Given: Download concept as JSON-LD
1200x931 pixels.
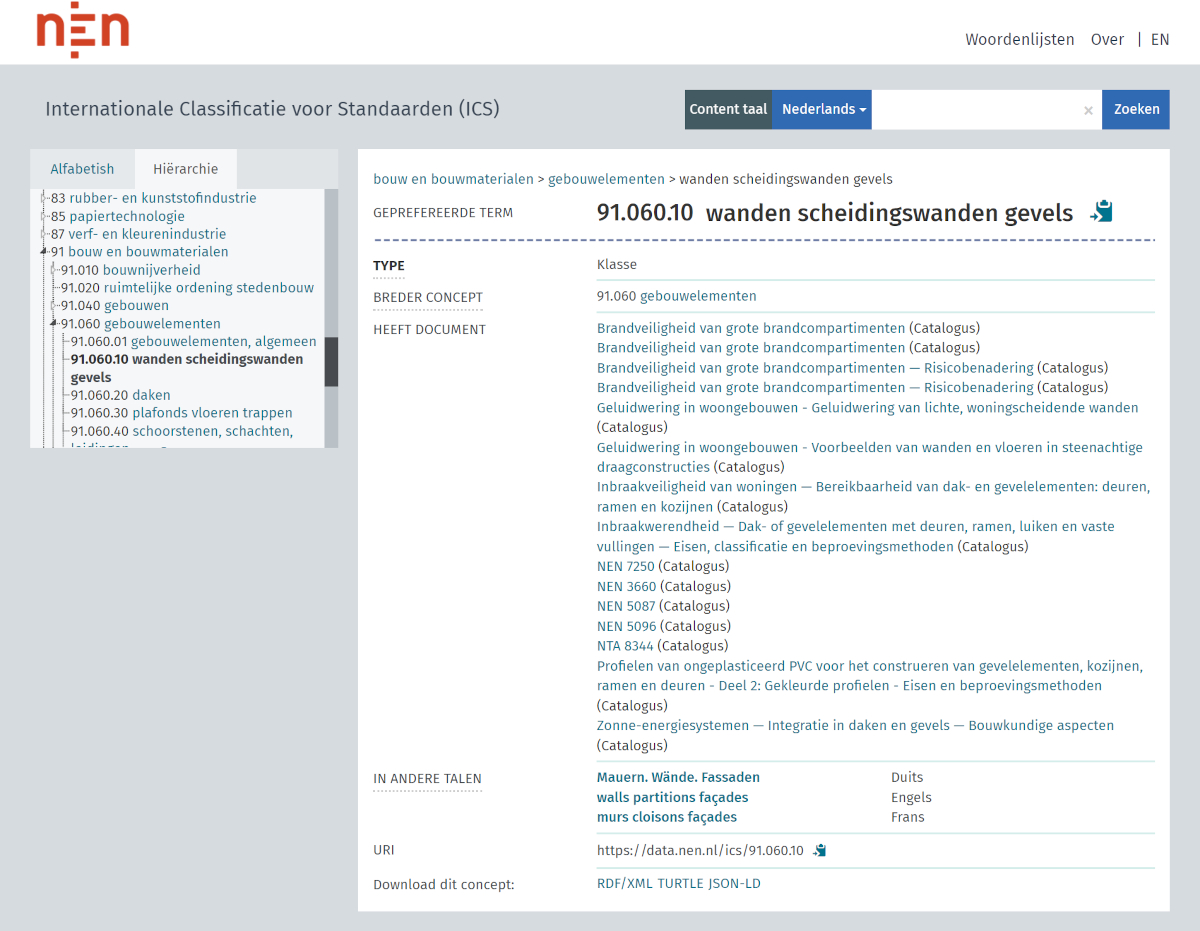Looking at the screenshot, I should point(734,884).
